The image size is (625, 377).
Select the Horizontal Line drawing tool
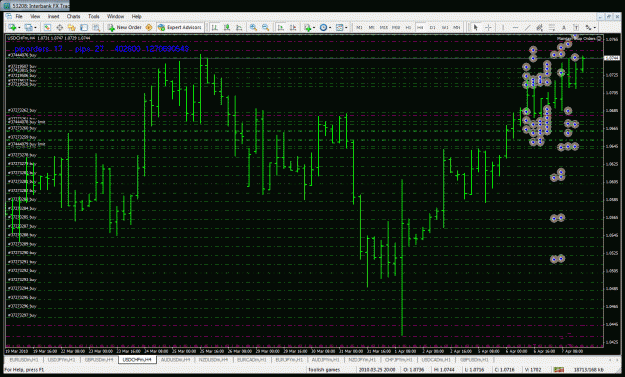tap(515, 27)
